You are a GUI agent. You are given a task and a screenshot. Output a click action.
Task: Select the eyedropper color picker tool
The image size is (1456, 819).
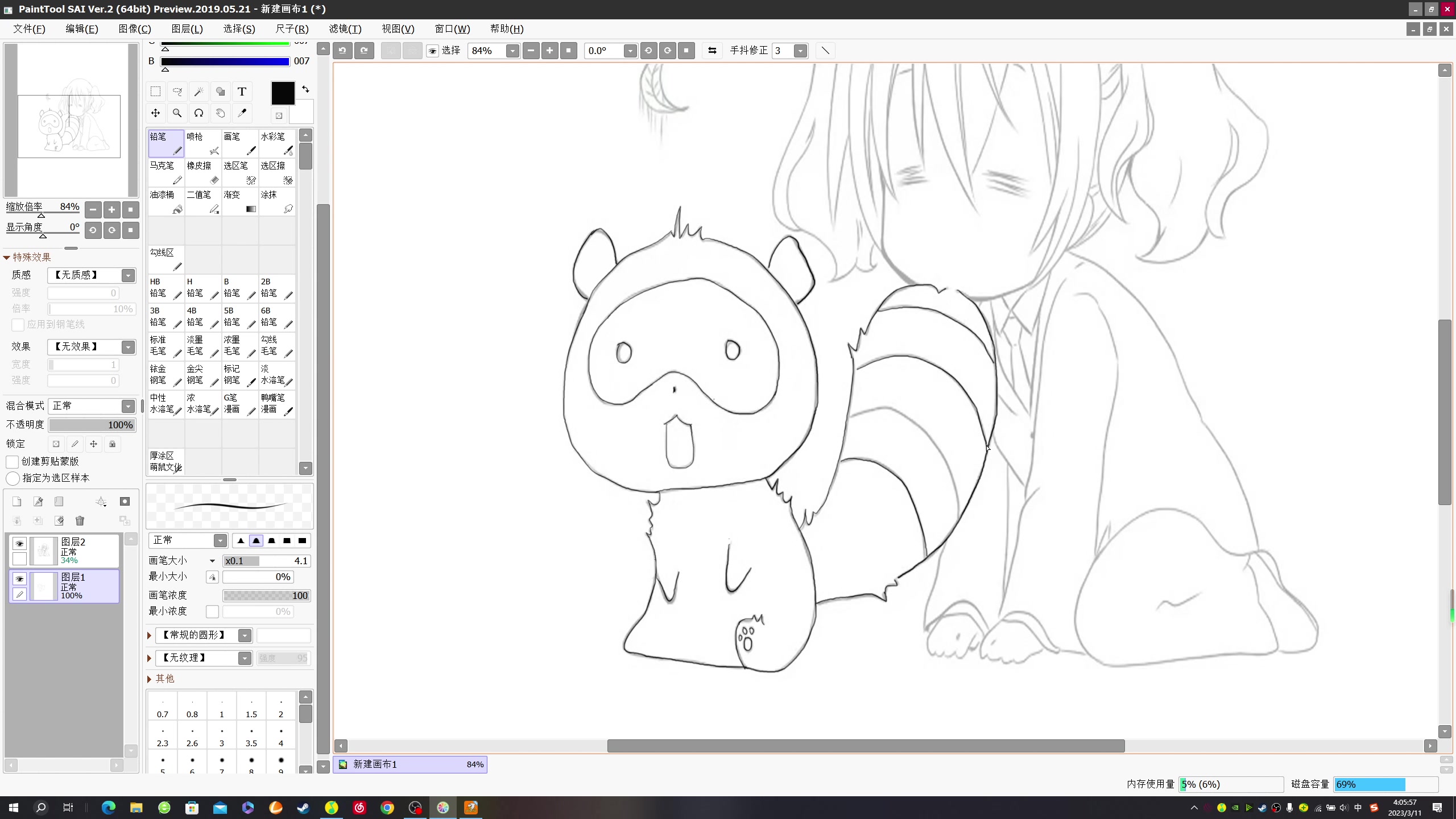(x=242, y=113)
